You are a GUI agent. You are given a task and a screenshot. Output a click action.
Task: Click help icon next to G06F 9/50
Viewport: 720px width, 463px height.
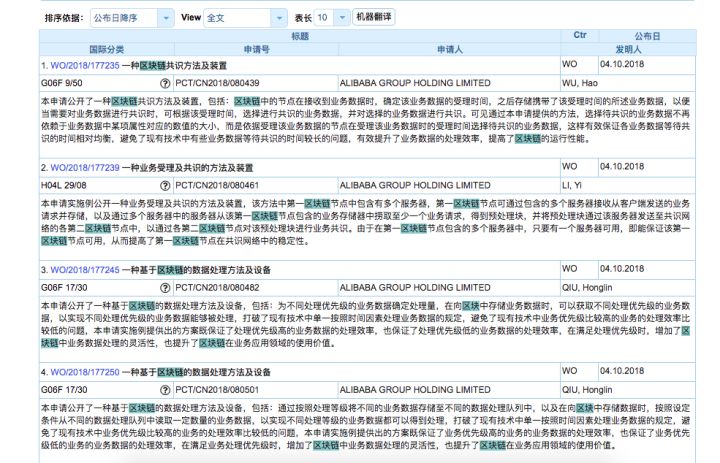click(x=165, y=83)
